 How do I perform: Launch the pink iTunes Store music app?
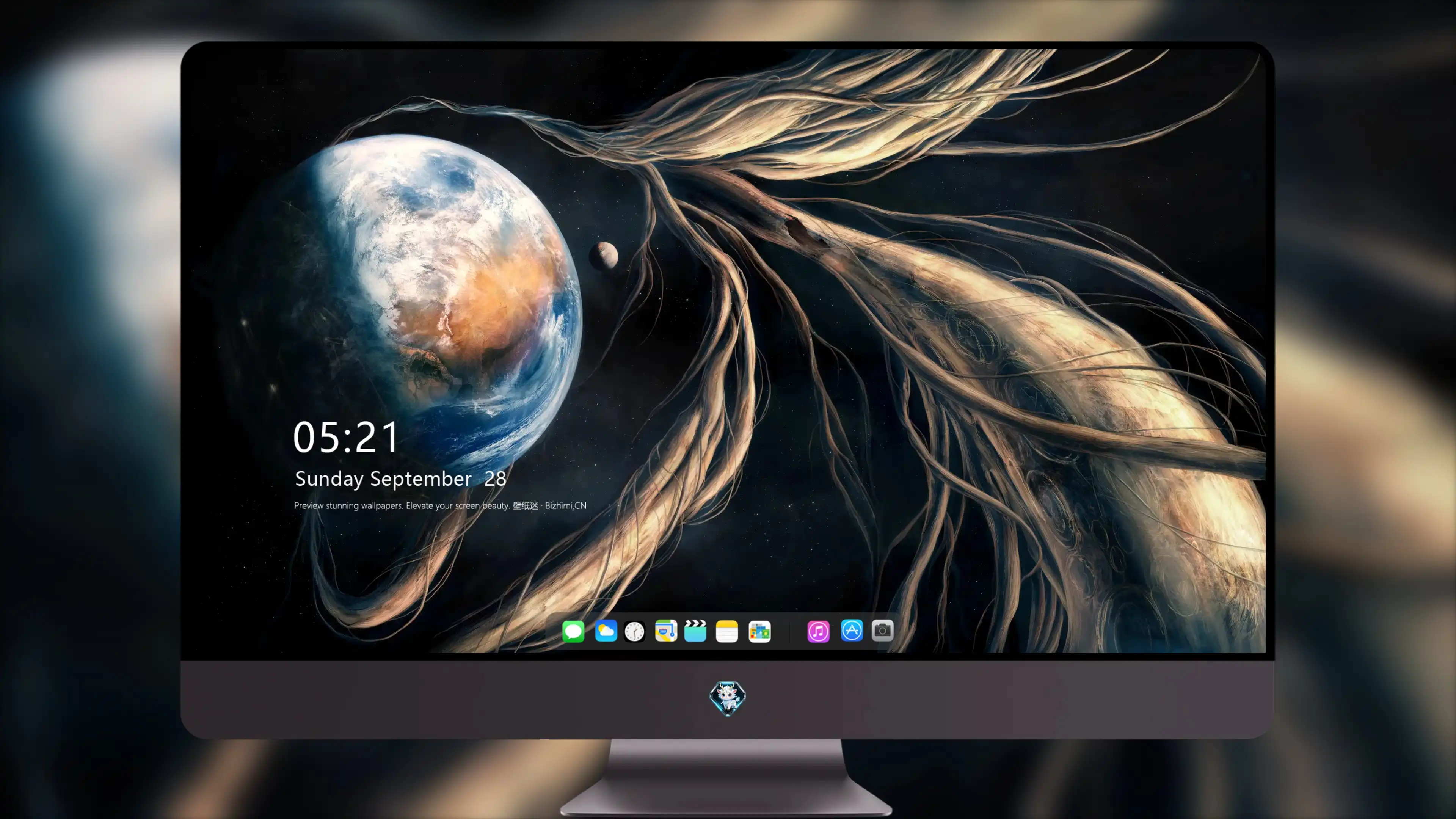[x=819, y=631]
